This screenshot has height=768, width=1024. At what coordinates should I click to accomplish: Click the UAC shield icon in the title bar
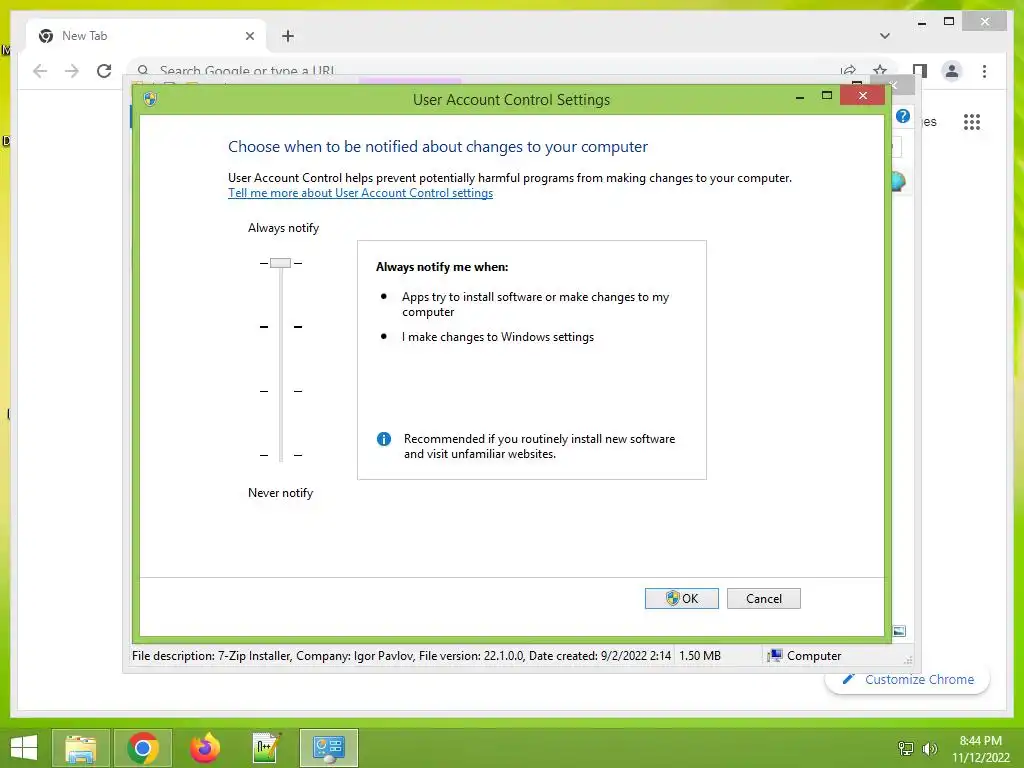coord(150,99)
